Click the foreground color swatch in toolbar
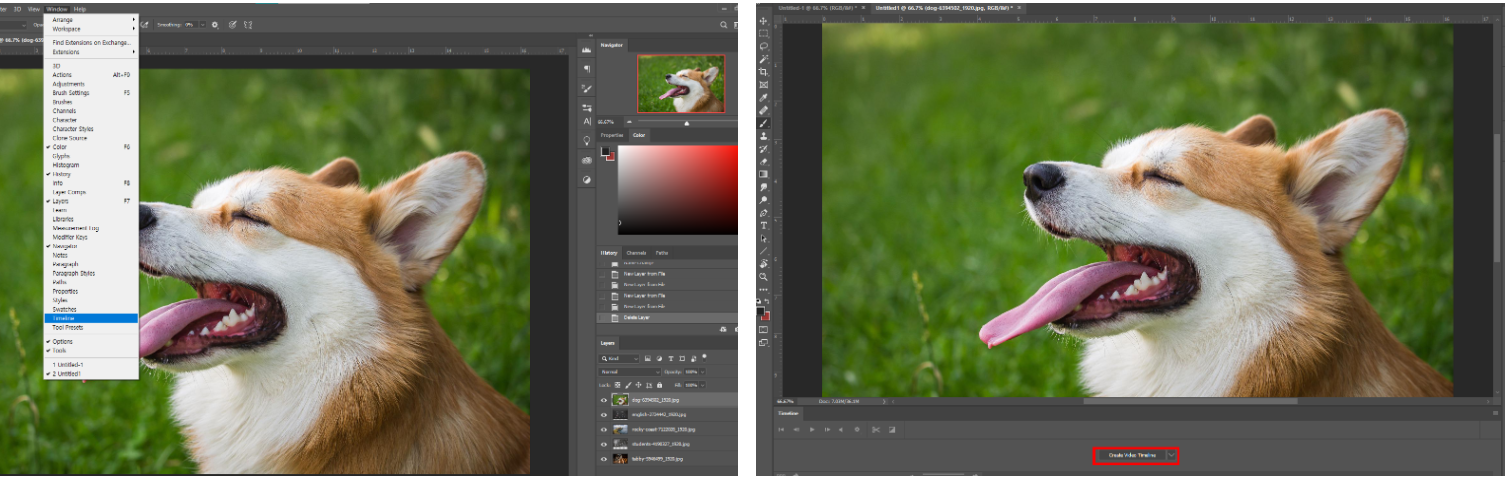1505x479 pixels. [761, 311]
